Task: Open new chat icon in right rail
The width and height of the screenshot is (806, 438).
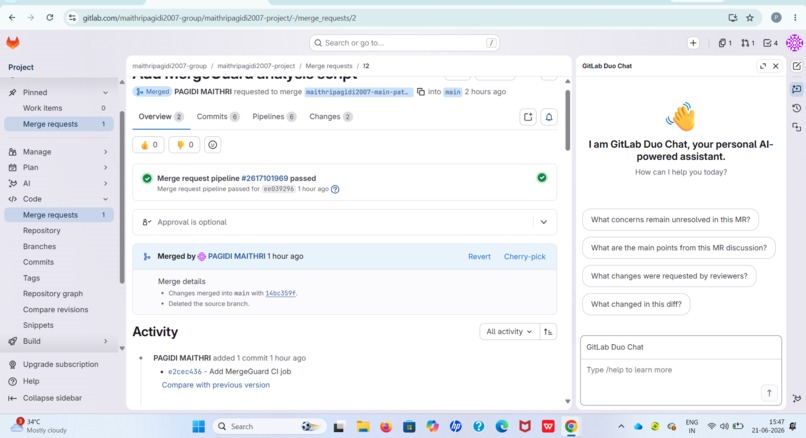Action: pyautogui.click(x=796, y=66)
